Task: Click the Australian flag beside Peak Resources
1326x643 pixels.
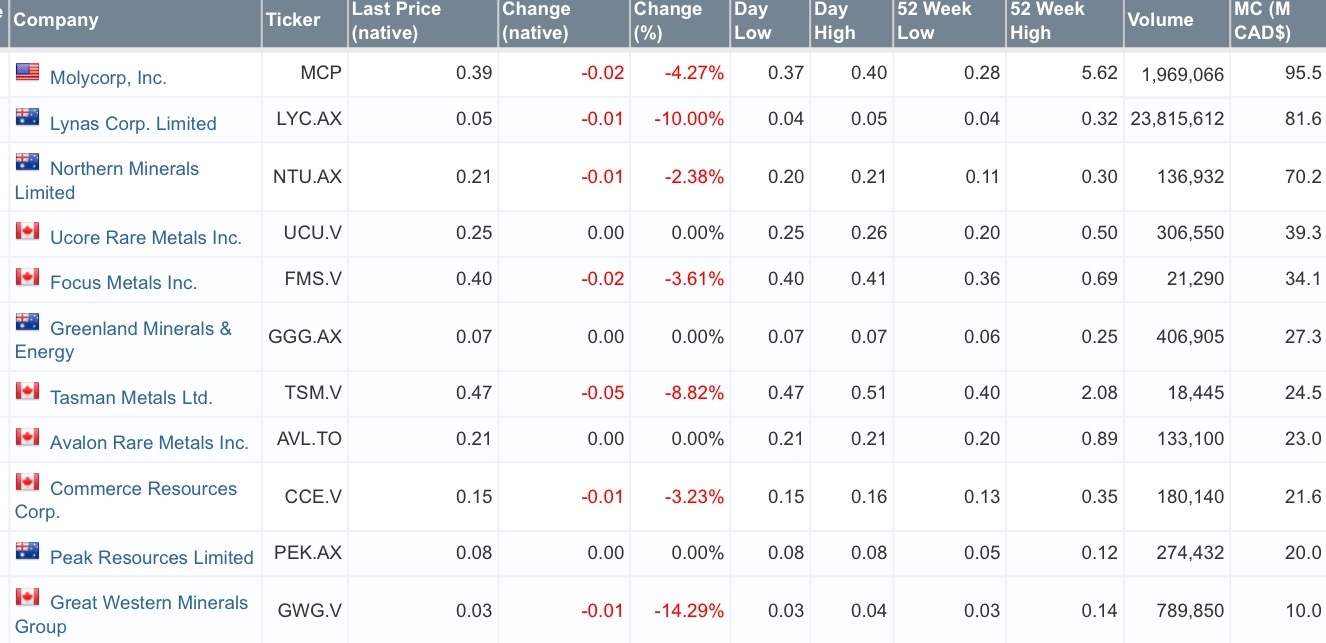Action: pyautogui.click(x=27, y=552)
